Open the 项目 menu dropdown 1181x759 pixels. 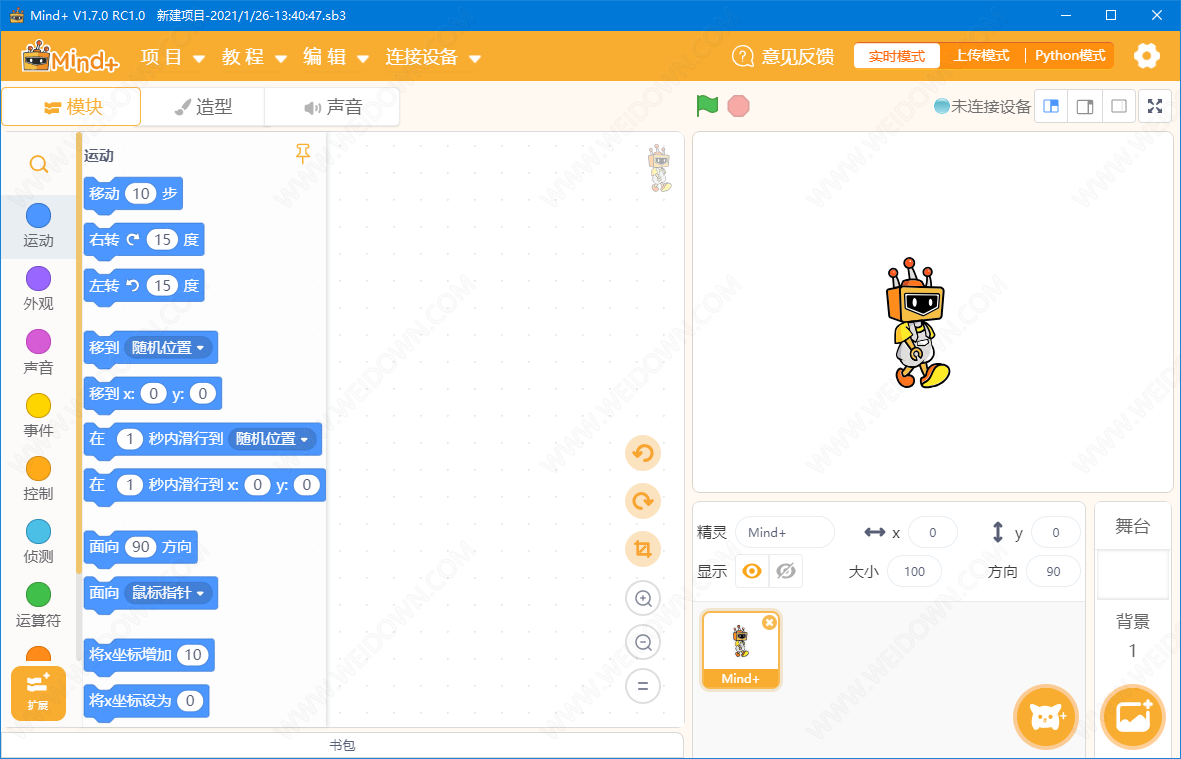pyautogui.click(x=173, y=57)
